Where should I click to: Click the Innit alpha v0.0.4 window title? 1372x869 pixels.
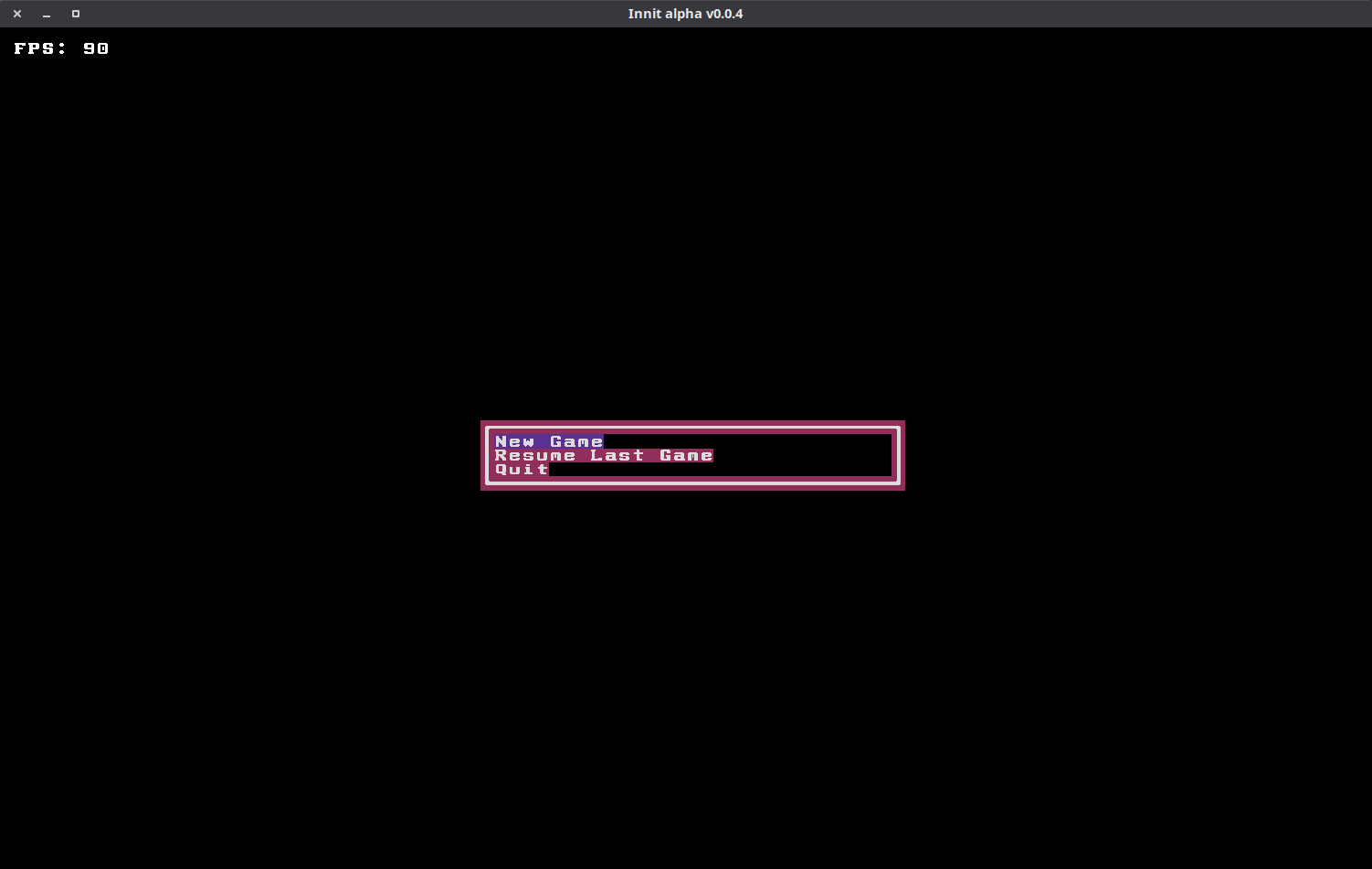coord(685,14)
